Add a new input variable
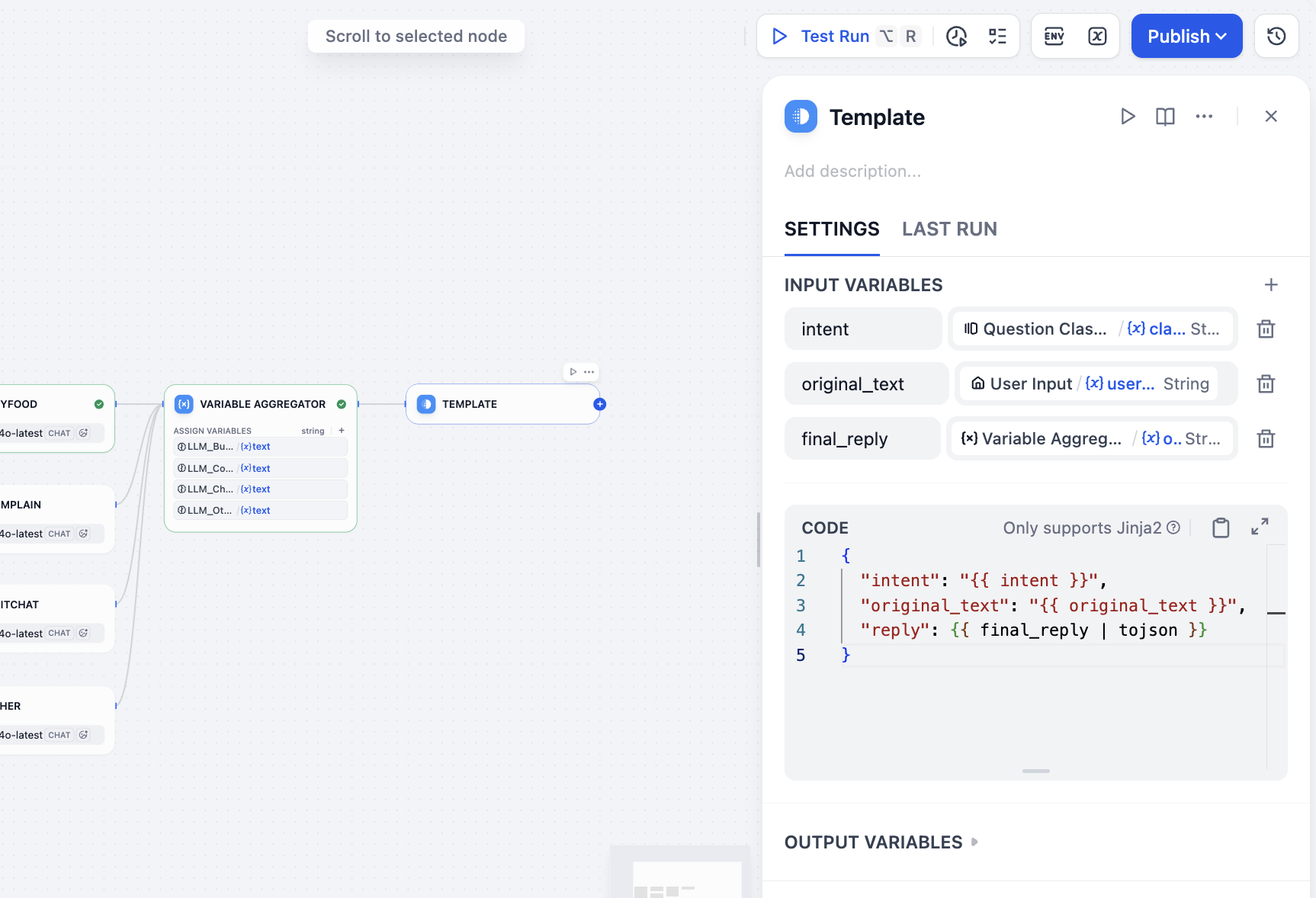Screen dimensions: 1316x898 [1270, 285]
